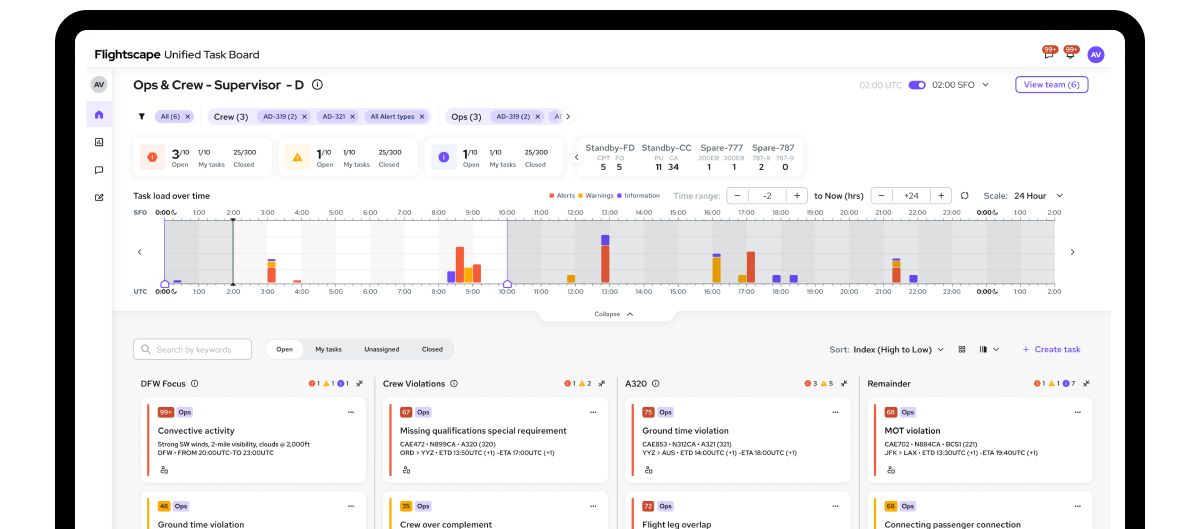Click the purple information summary icon
The height and width of the screenshot is (529, 1200).
tap(443, 157)
